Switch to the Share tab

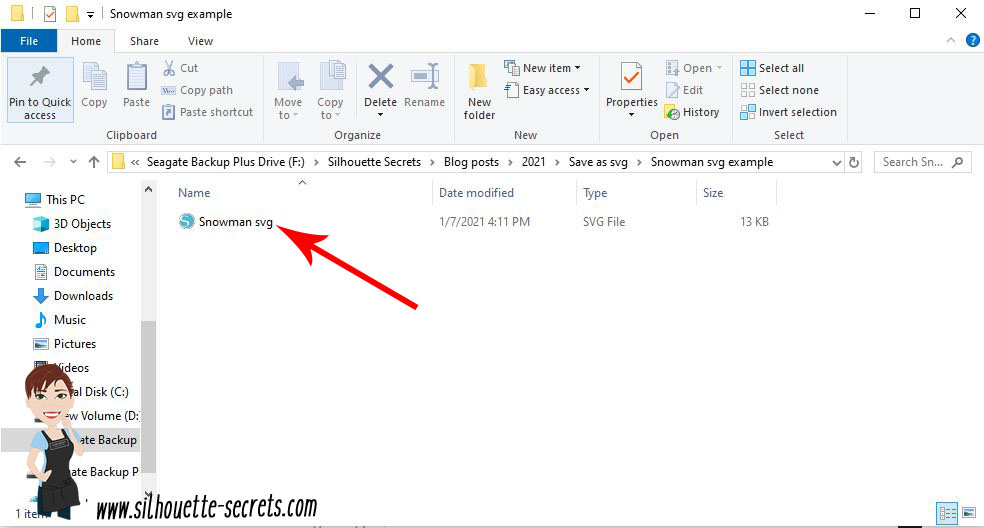[x=144, y=41]
